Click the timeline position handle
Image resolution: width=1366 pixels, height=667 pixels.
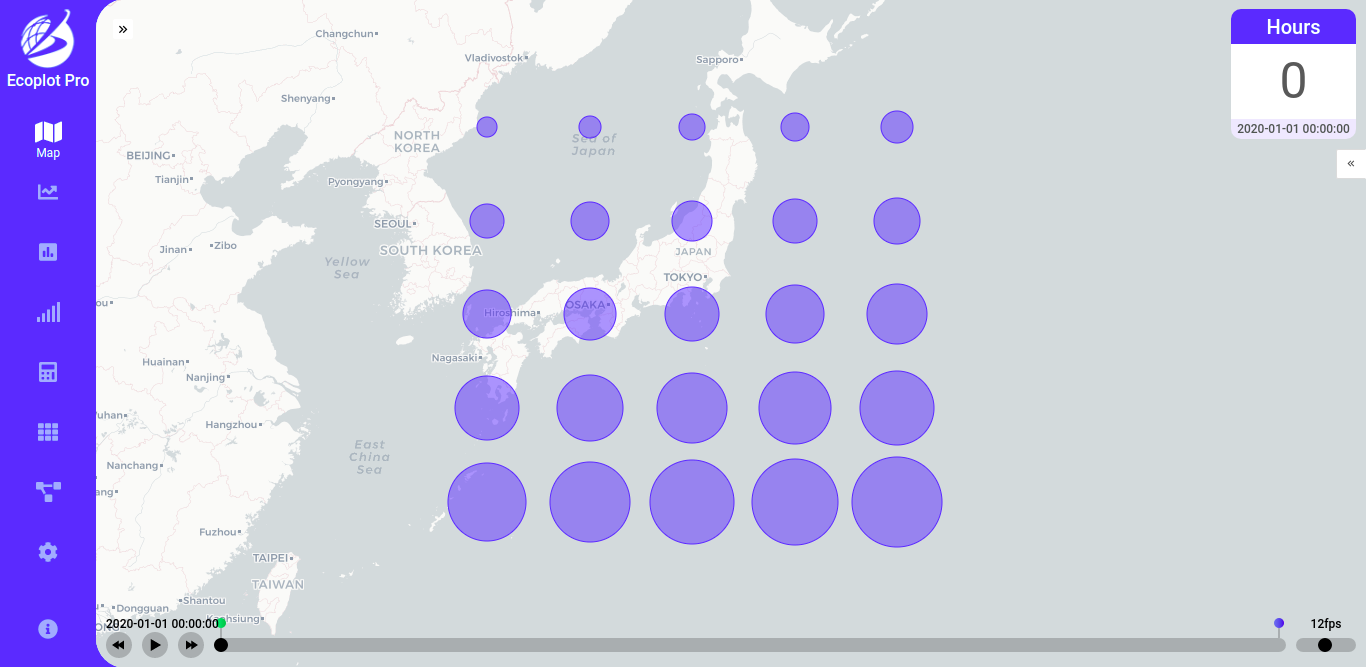coord(221,645)
